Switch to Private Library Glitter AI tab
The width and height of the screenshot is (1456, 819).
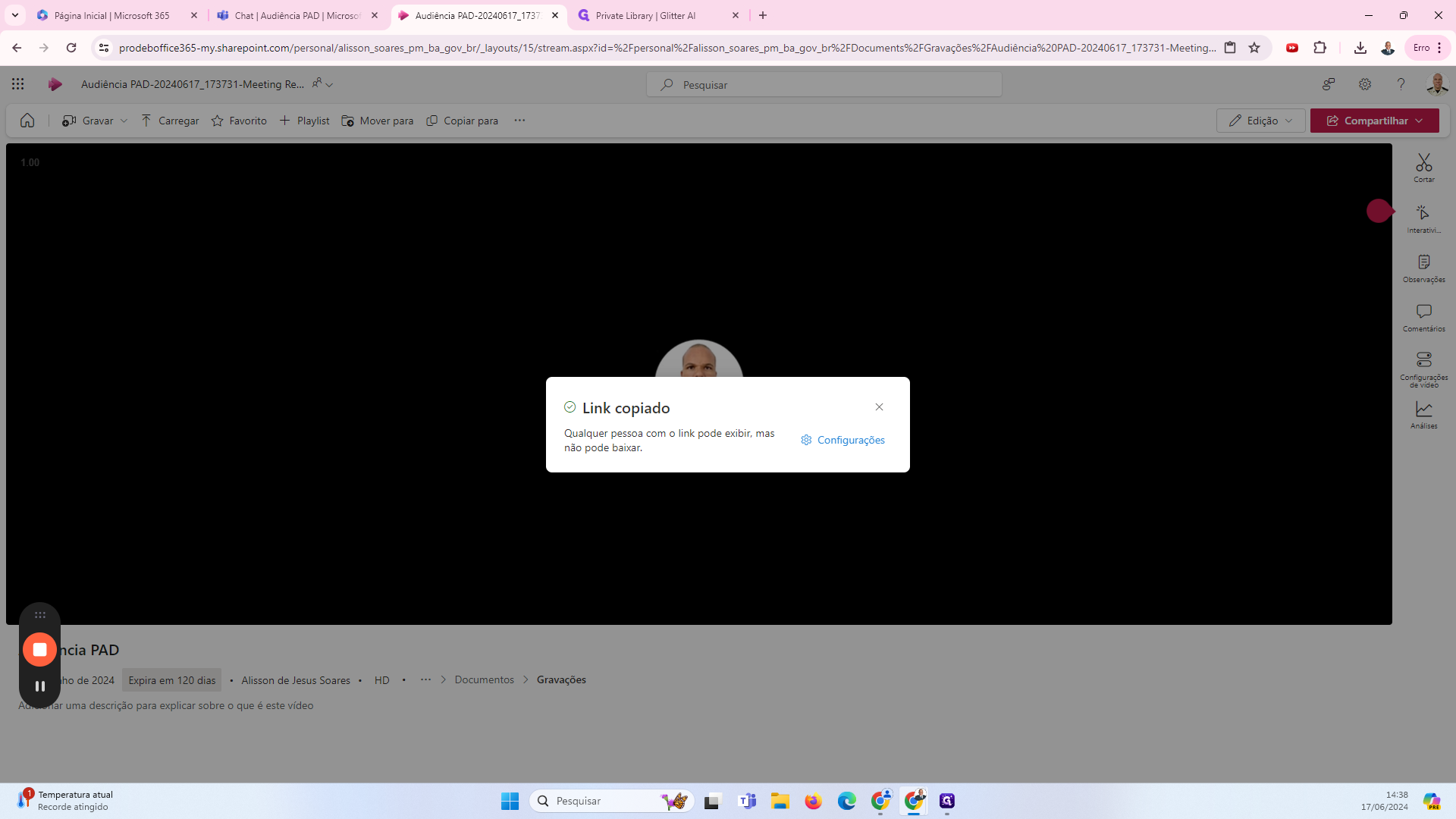(x=646, y=15)
